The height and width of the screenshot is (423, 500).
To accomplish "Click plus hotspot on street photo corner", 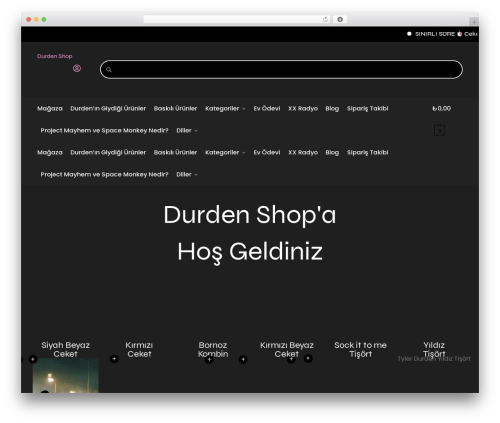I will [x=33, y=359].
